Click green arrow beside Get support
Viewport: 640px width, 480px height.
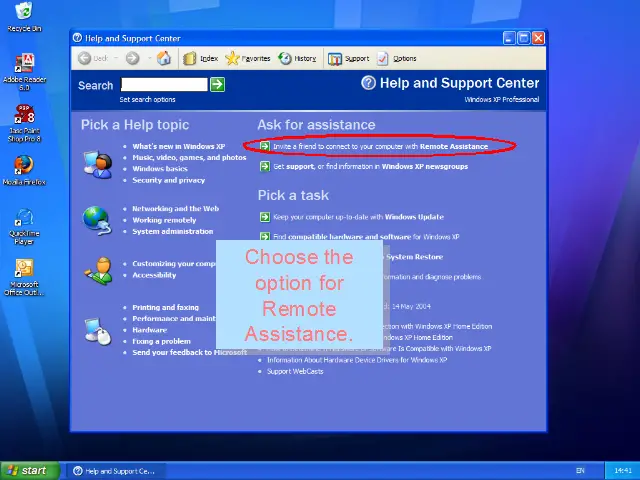click(x=264, y=167)
